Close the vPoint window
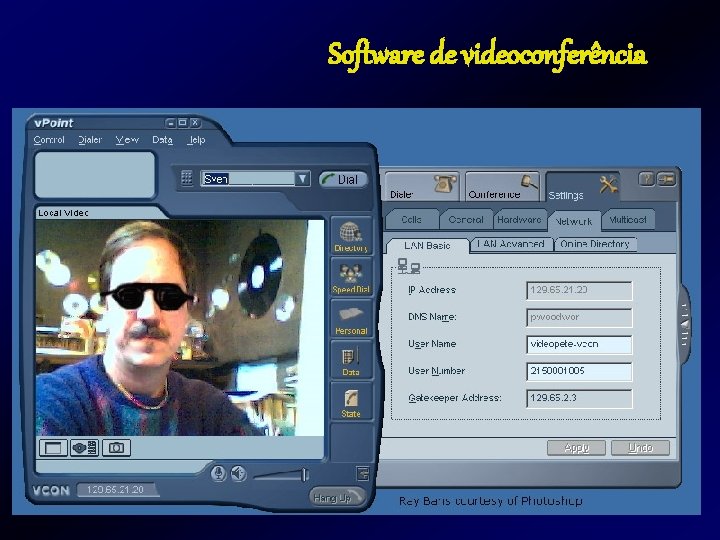 tap(195, 123)
